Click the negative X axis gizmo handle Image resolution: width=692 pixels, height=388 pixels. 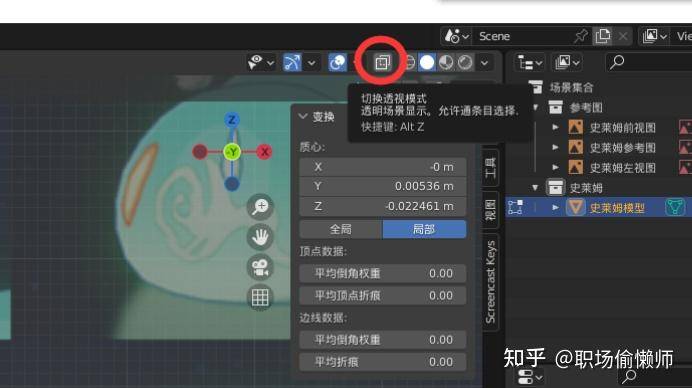tap(200, 152)
